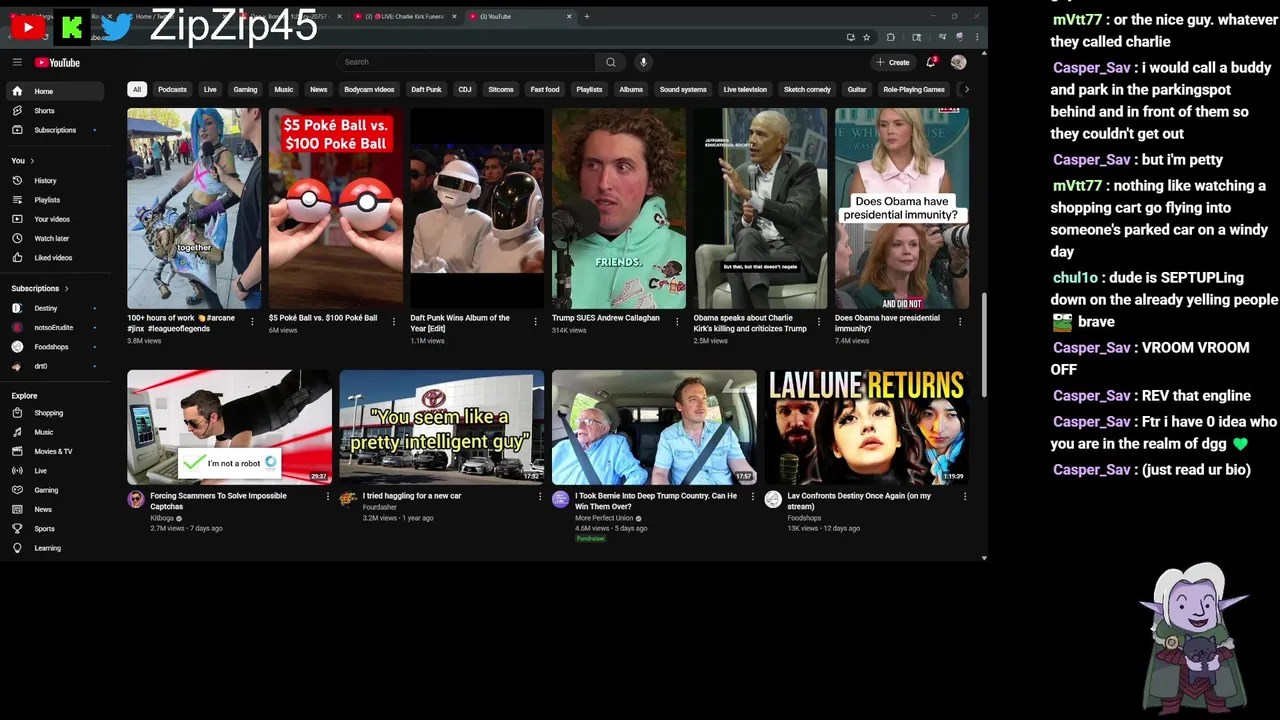Open Watch later in the sidebar

tap(56, 239)
